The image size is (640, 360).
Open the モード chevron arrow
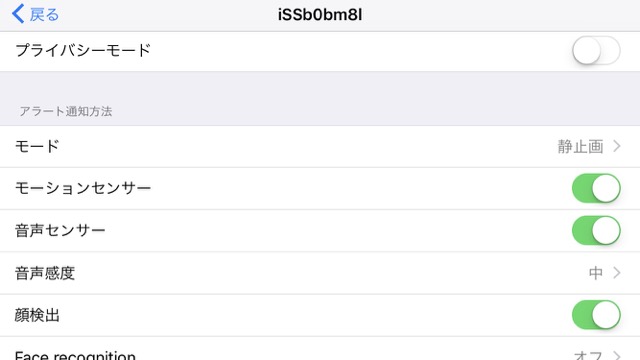(x=617, y=146)
